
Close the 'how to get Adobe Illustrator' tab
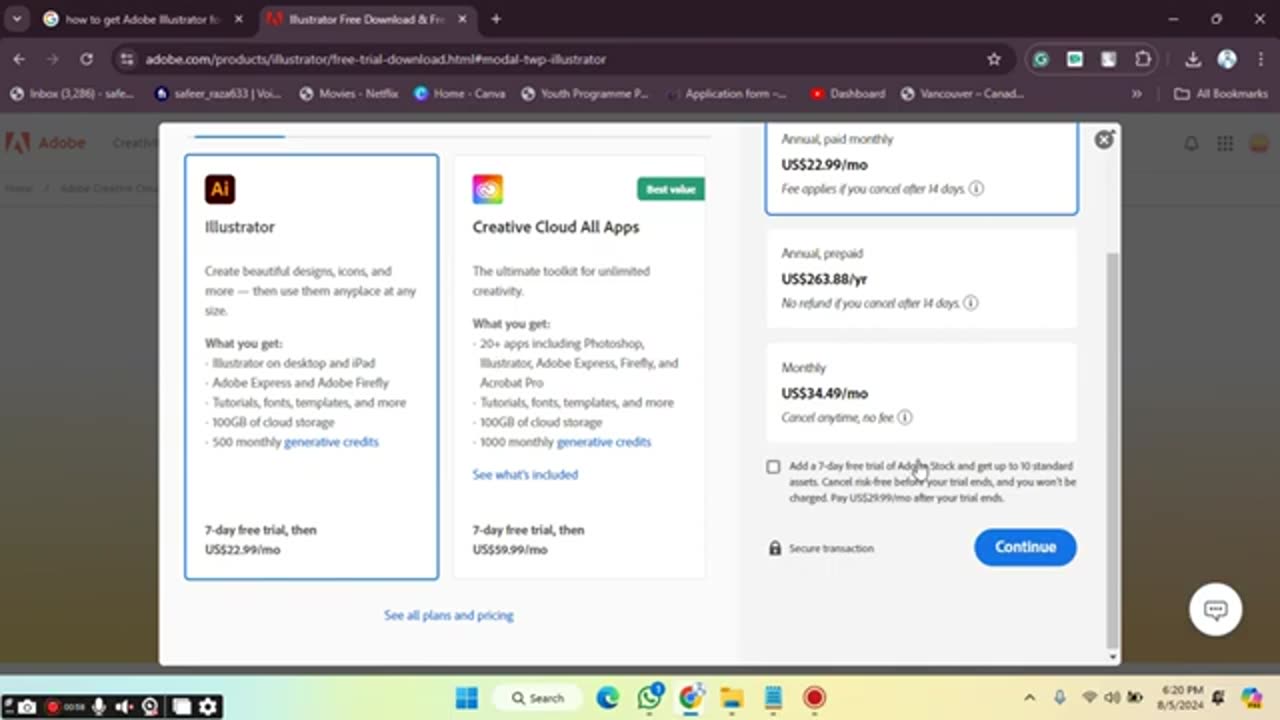click(x=241, y=19)
